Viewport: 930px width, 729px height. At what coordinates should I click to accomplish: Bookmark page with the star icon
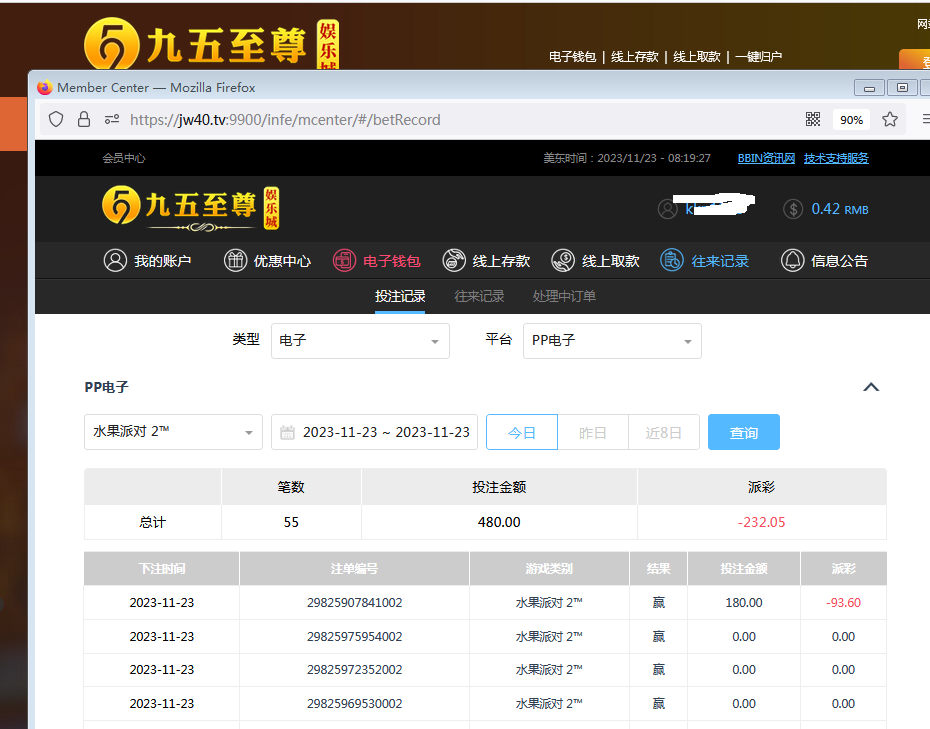pyautogui.click(x=890, y=119)
